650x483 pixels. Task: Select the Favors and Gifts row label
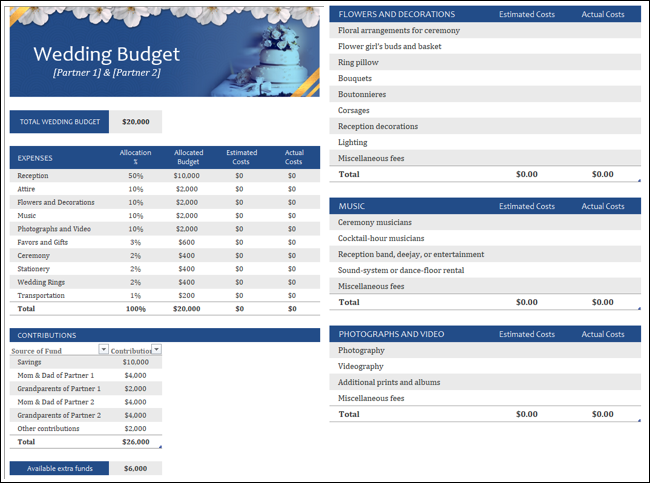pos(42,242)
